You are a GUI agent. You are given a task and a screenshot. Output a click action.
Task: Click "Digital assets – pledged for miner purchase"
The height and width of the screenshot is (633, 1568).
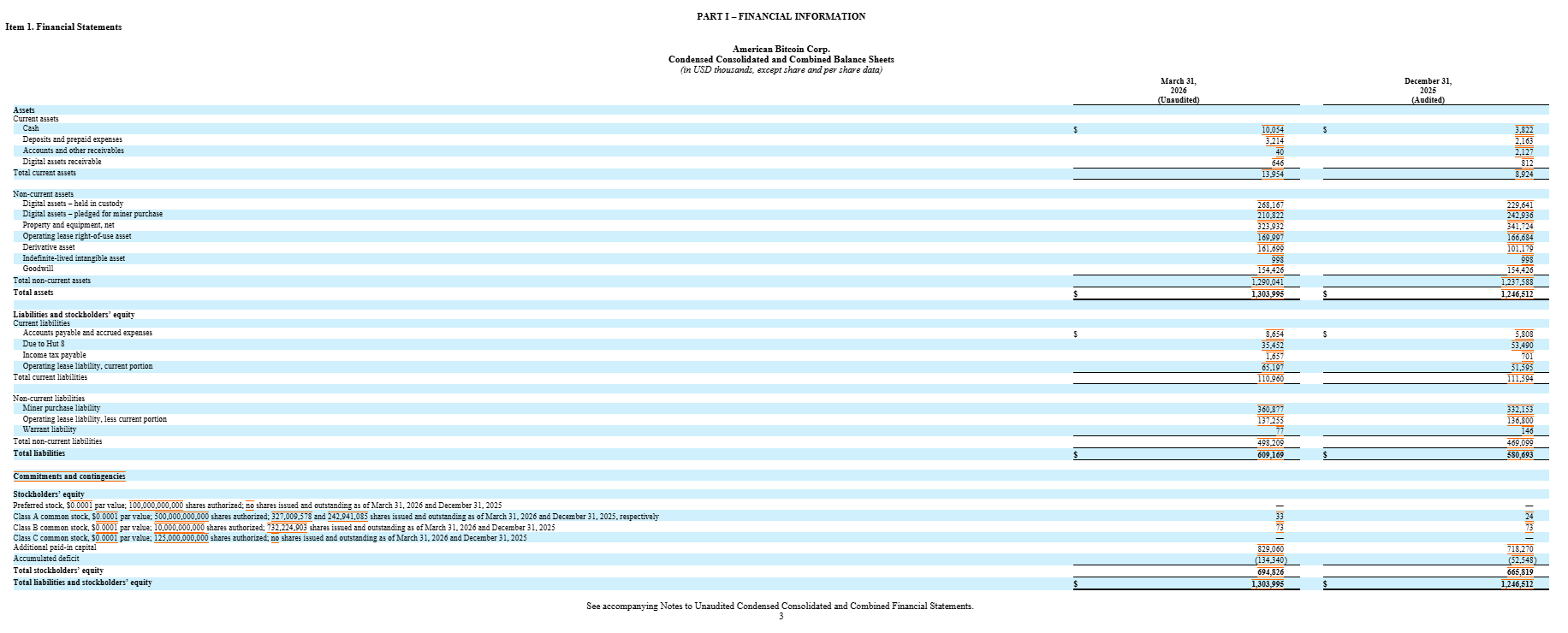tap(92, 214)
